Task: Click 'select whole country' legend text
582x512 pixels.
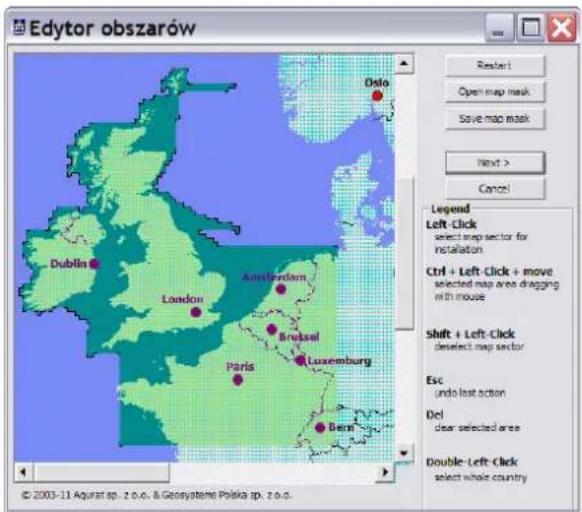Action: point(481,477)
